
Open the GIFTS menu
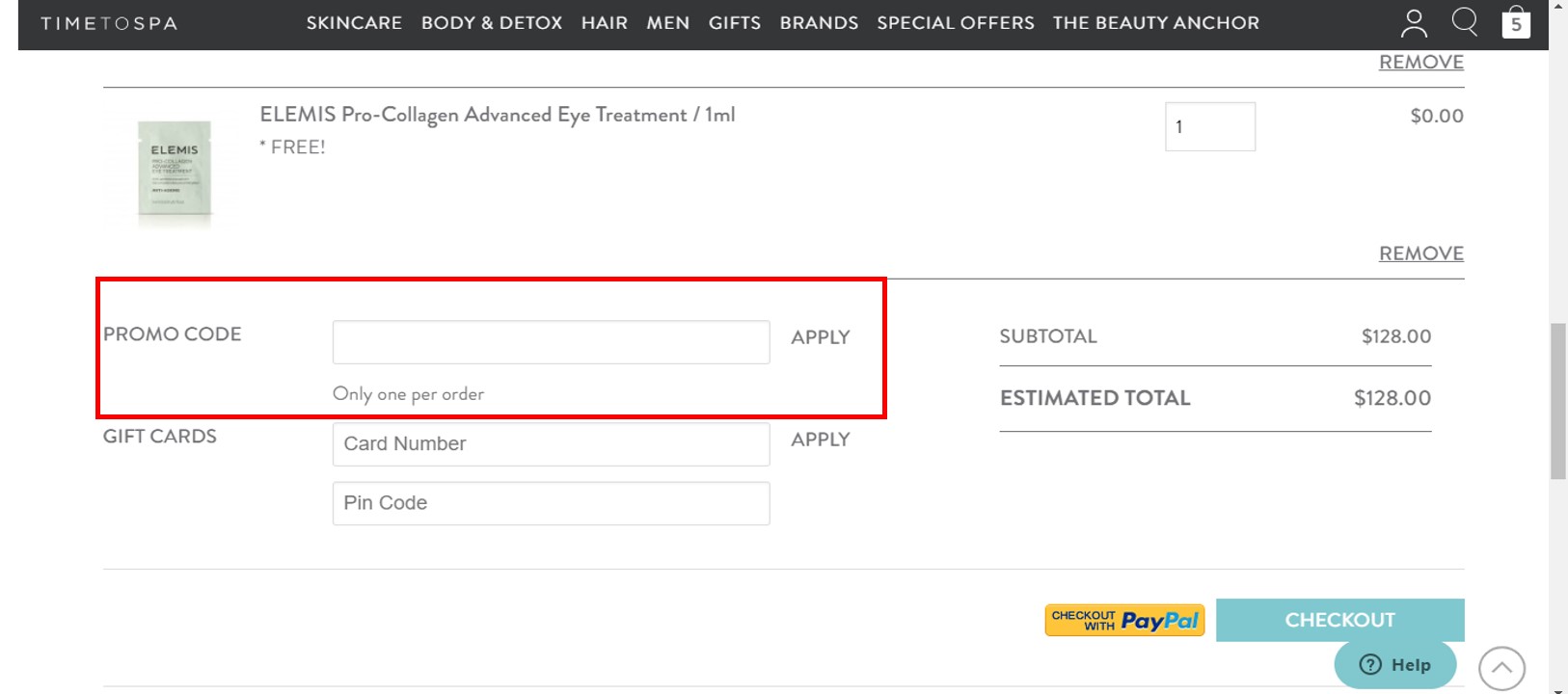(x=735, y=22)
